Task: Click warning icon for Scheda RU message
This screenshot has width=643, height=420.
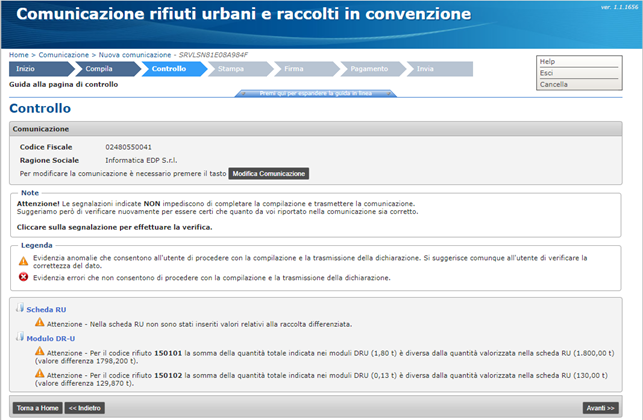Action: click(x=40, y=323)
